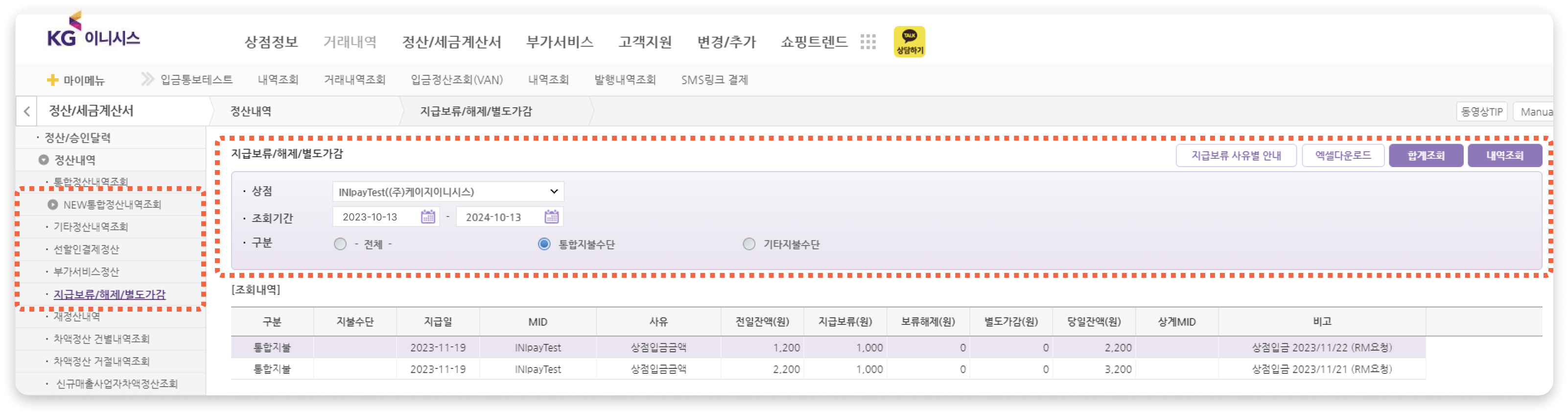Screen dimensions: 1568x415
Task: Click cell 상점입금 2023/11/22 (RM요청)
Action: [x=1321, y=347]
